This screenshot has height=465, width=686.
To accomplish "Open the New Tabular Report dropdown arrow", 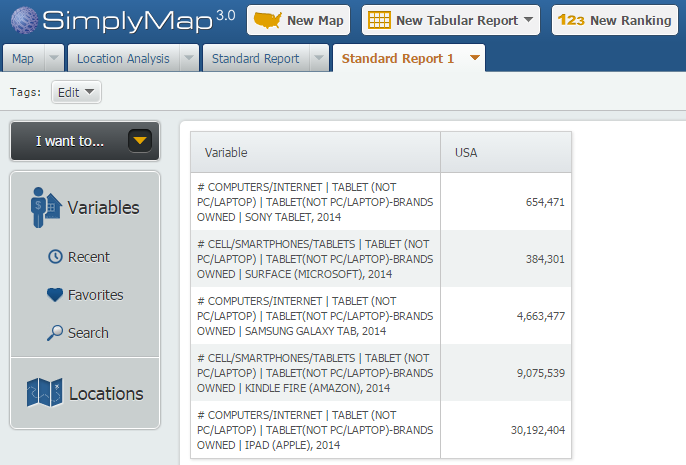I will [x=528, y=20].
